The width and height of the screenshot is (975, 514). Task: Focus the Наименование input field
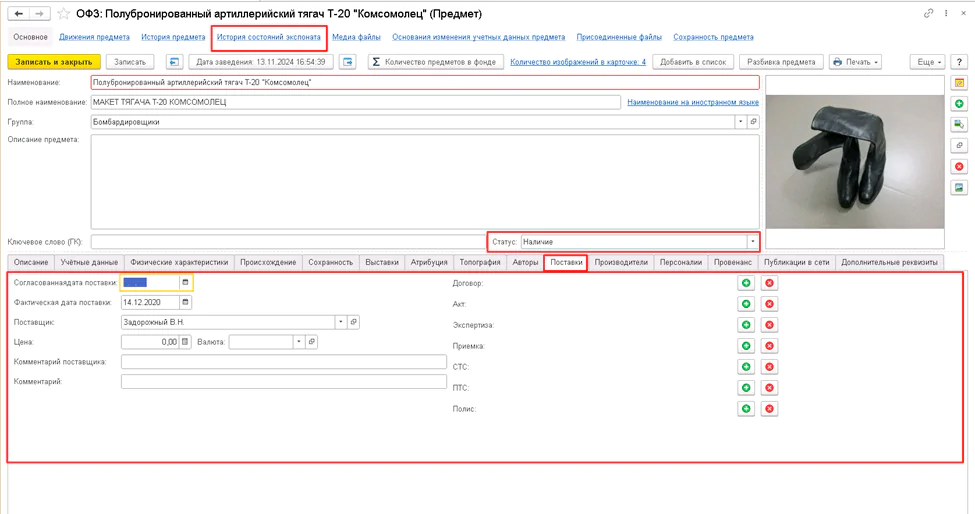[x=425, y=82]
